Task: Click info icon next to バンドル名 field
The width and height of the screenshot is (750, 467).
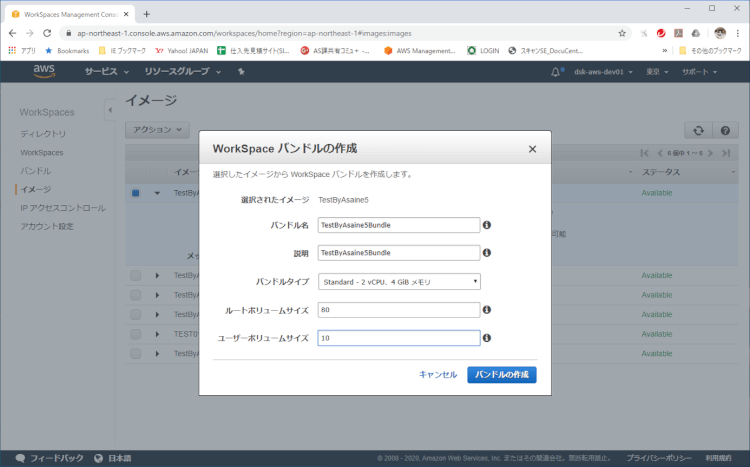Action: tap(487, 225)
